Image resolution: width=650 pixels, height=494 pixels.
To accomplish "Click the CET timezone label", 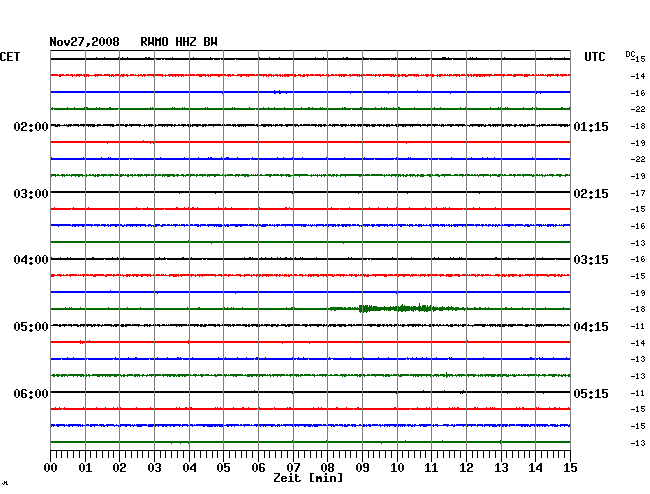I will pos(10,56).
